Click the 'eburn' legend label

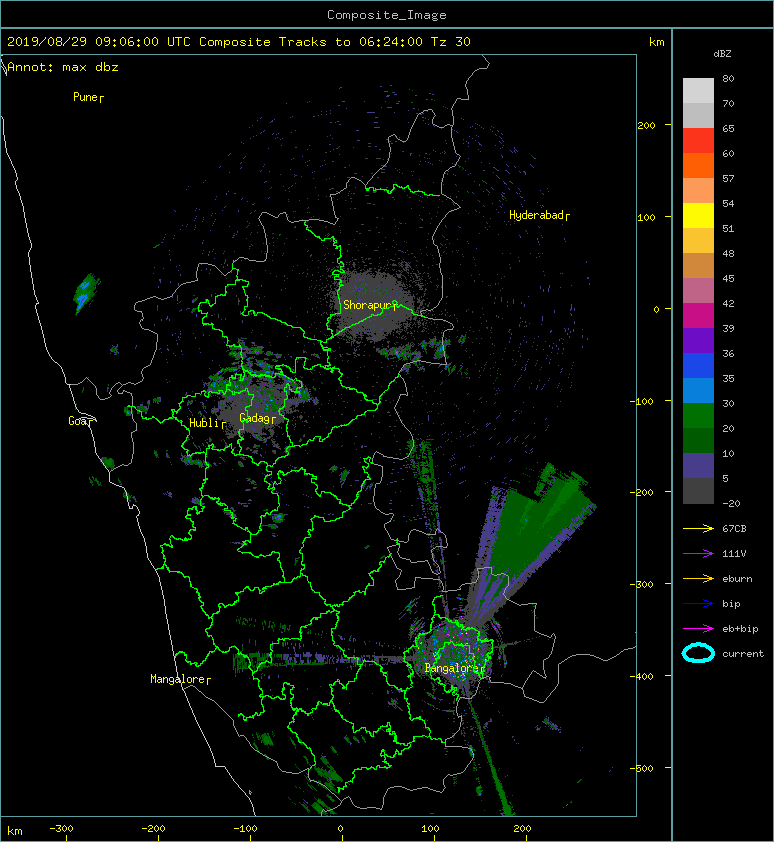point(737,579)
